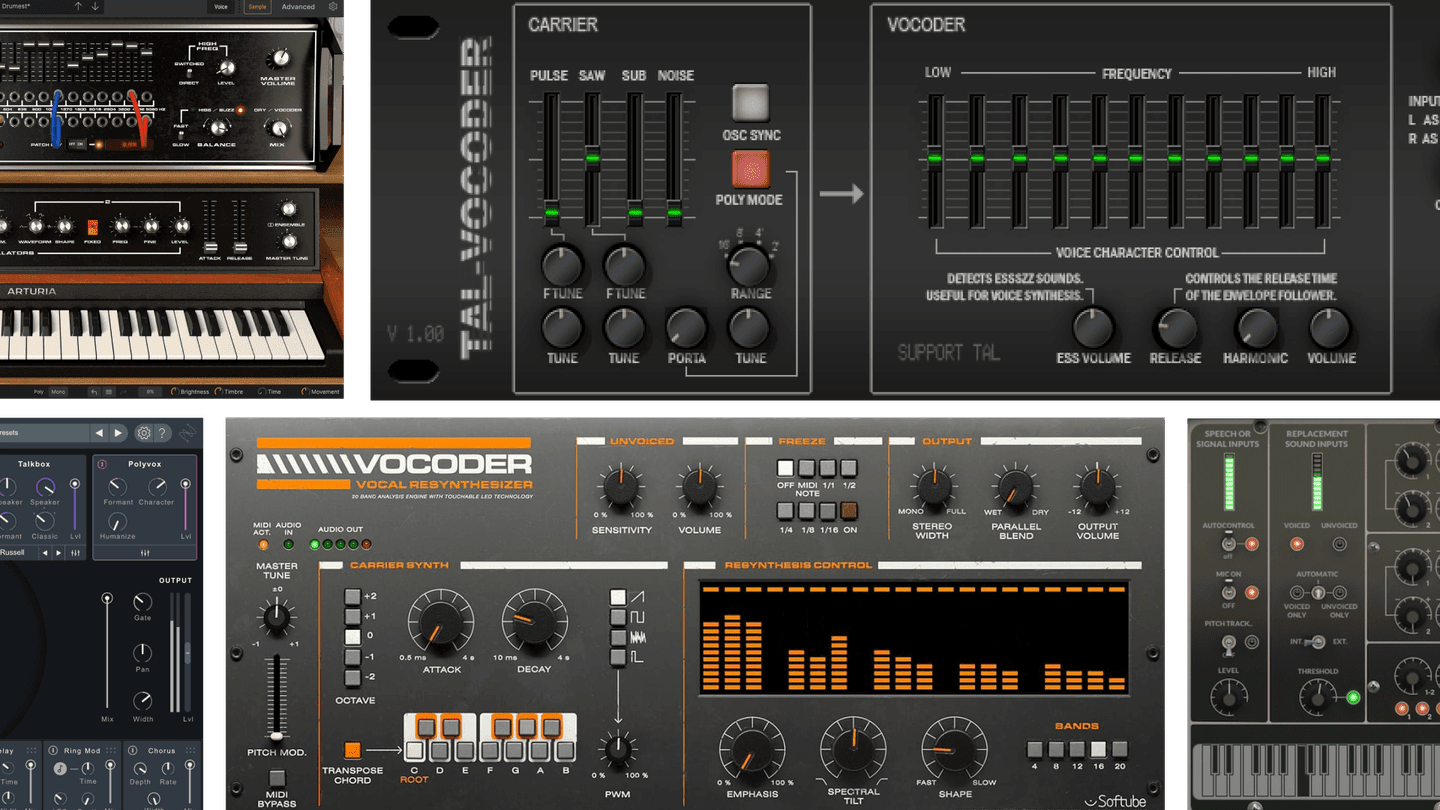Toggle Polyvox module power button
This screenshot has width=1440, height=810.
point(104,464)
